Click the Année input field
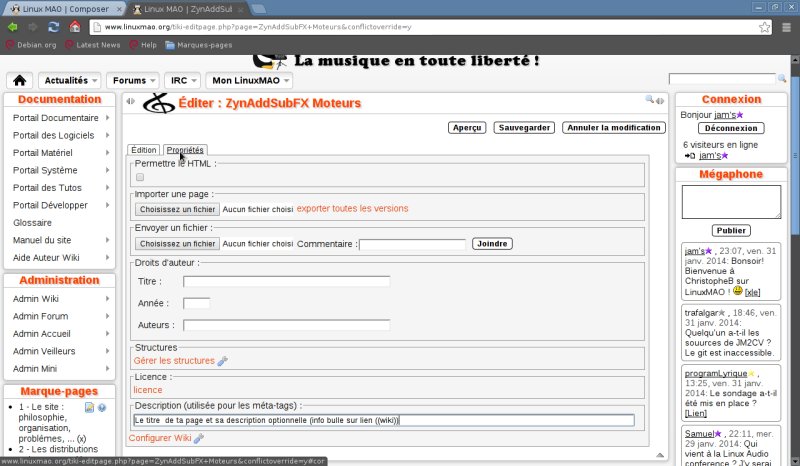This screenshot has height=466, width=800. point(196,303)
